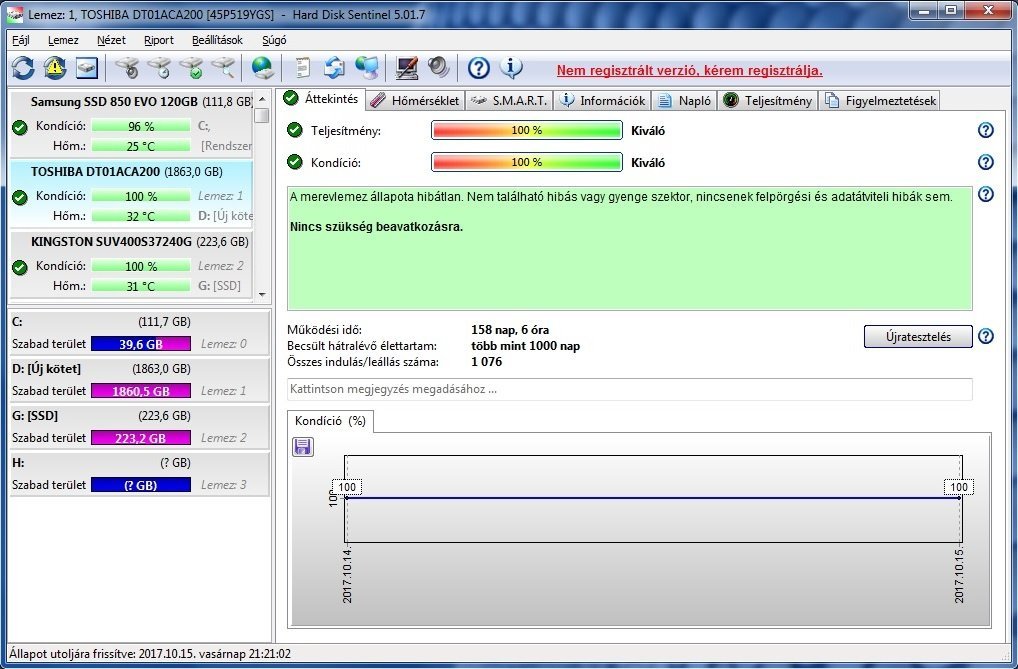Click the disk with clock test icon
The height and width of the screenshot is (669, 1018).
coord(160,68)
